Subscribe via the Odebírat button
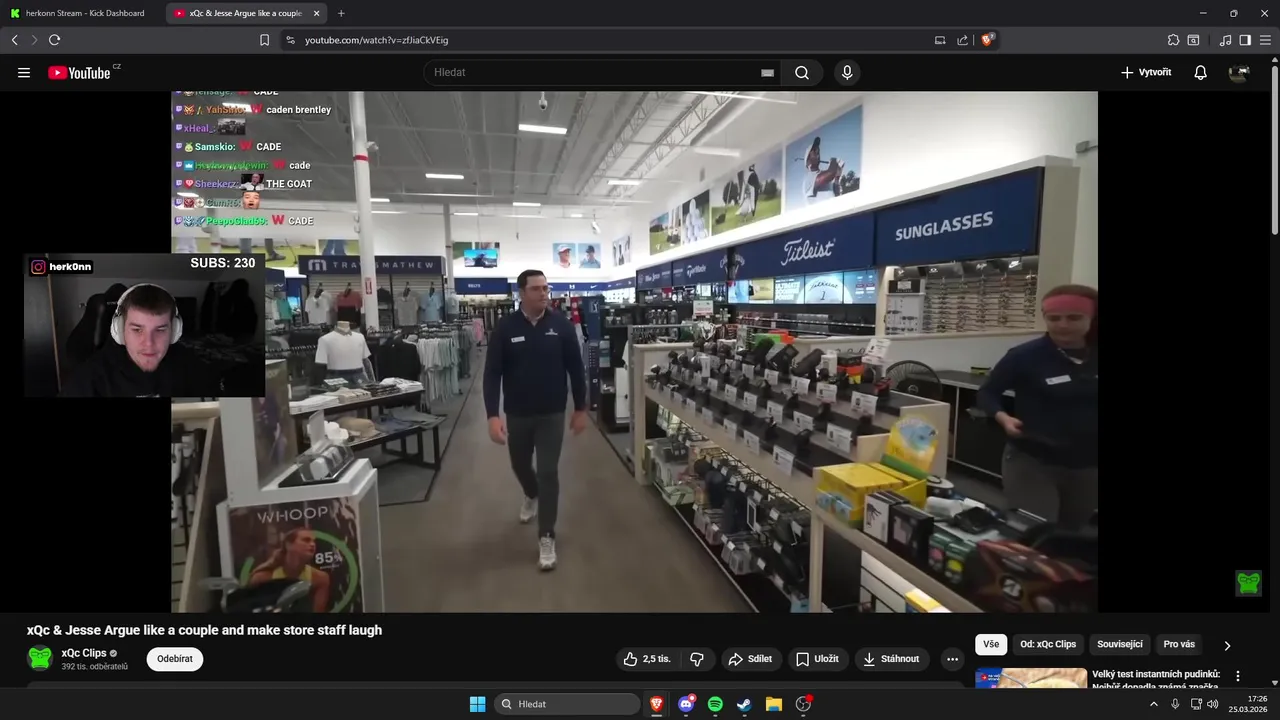The width and height of the screenshot is (1280, 720). tap(175, 659)
